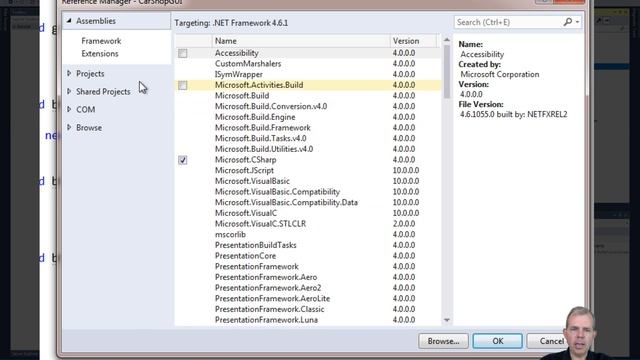Select Microsoft.VisualBasic.Compatibility.Data row
This screenshot has height=360, width=640.
click(x=308, y=202)
